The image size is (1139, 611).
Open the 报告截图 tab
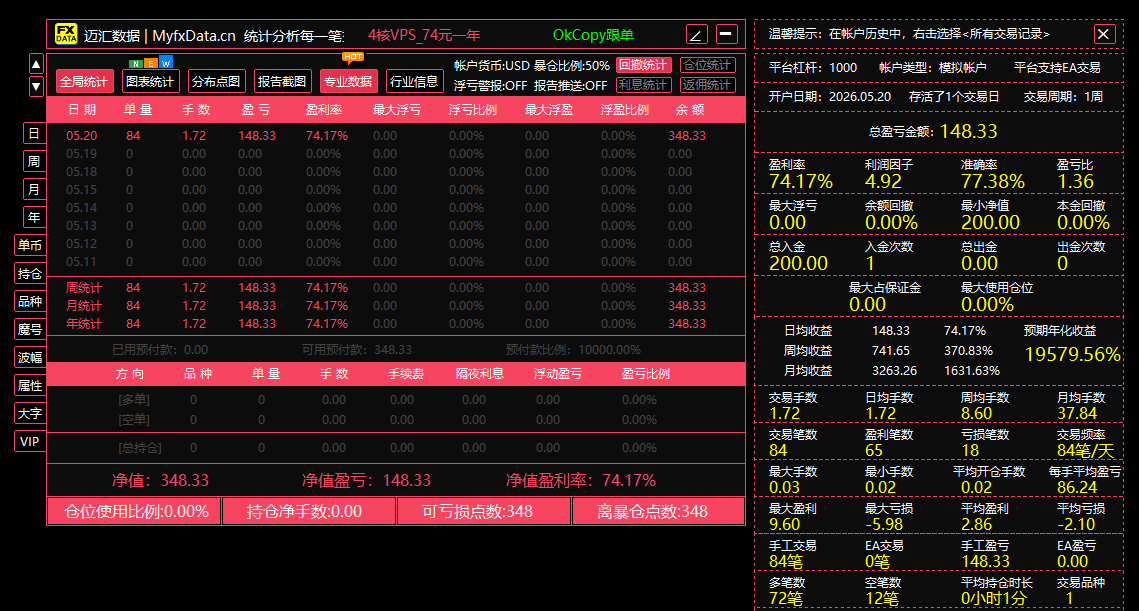tap(283, 81)
